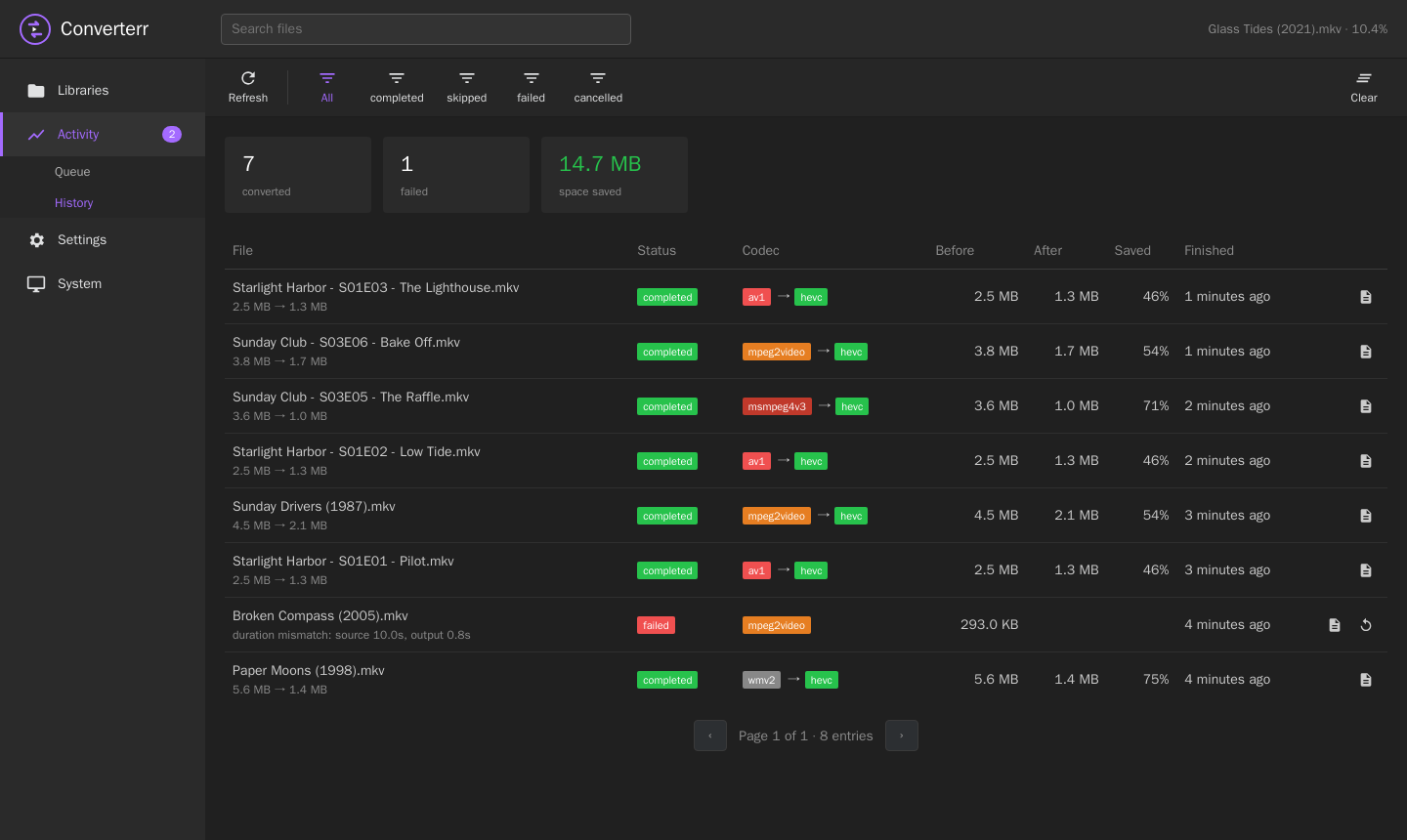Click the Search files field

tap(426, 29)
